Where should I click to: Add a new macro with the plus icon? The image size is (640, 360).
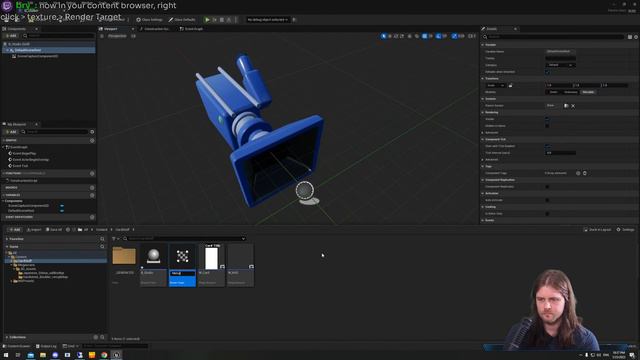click(x=92, y=188)
